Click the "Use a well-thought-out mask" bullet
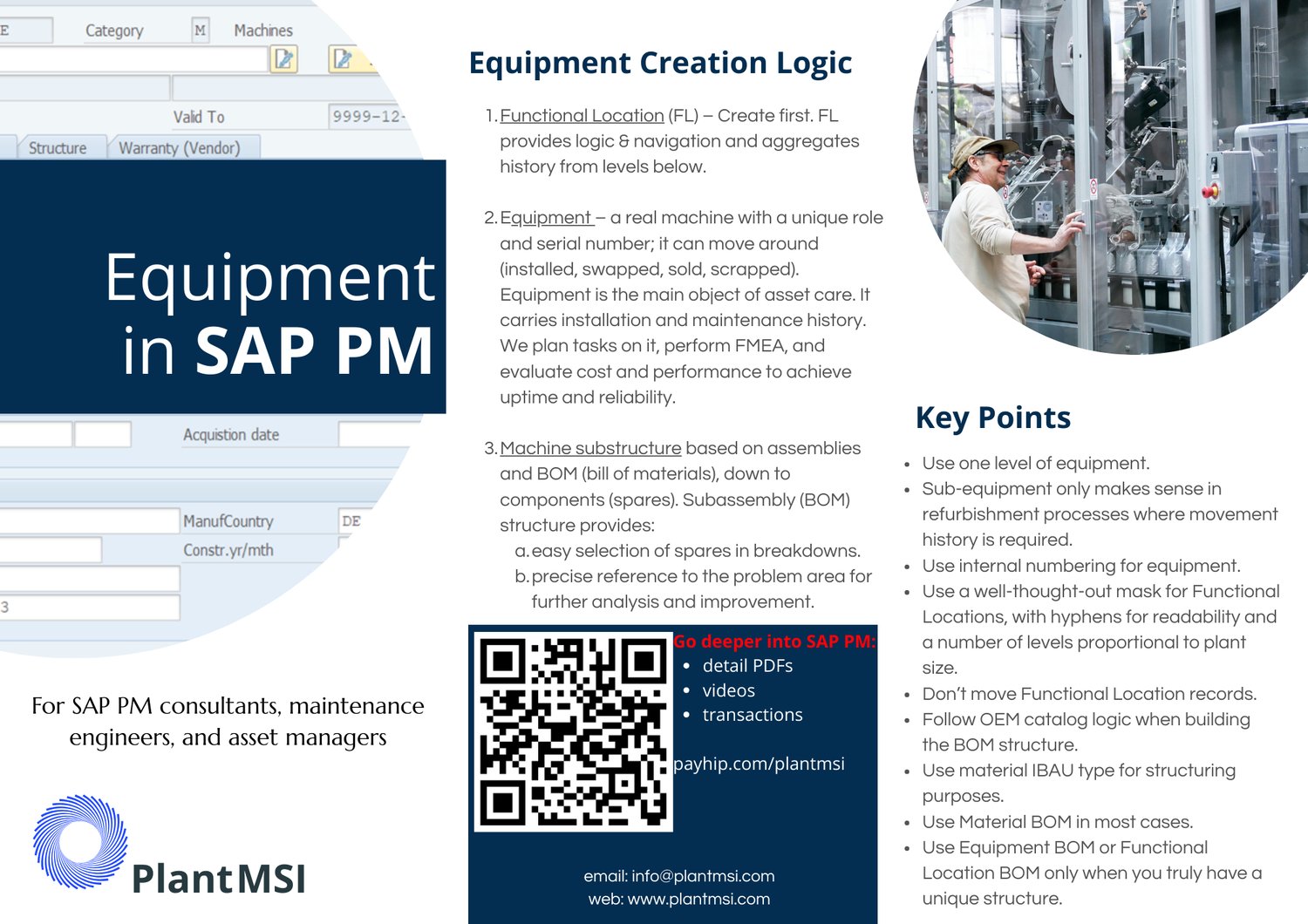Screen dimensions: 1308x924 point(1100,629)
